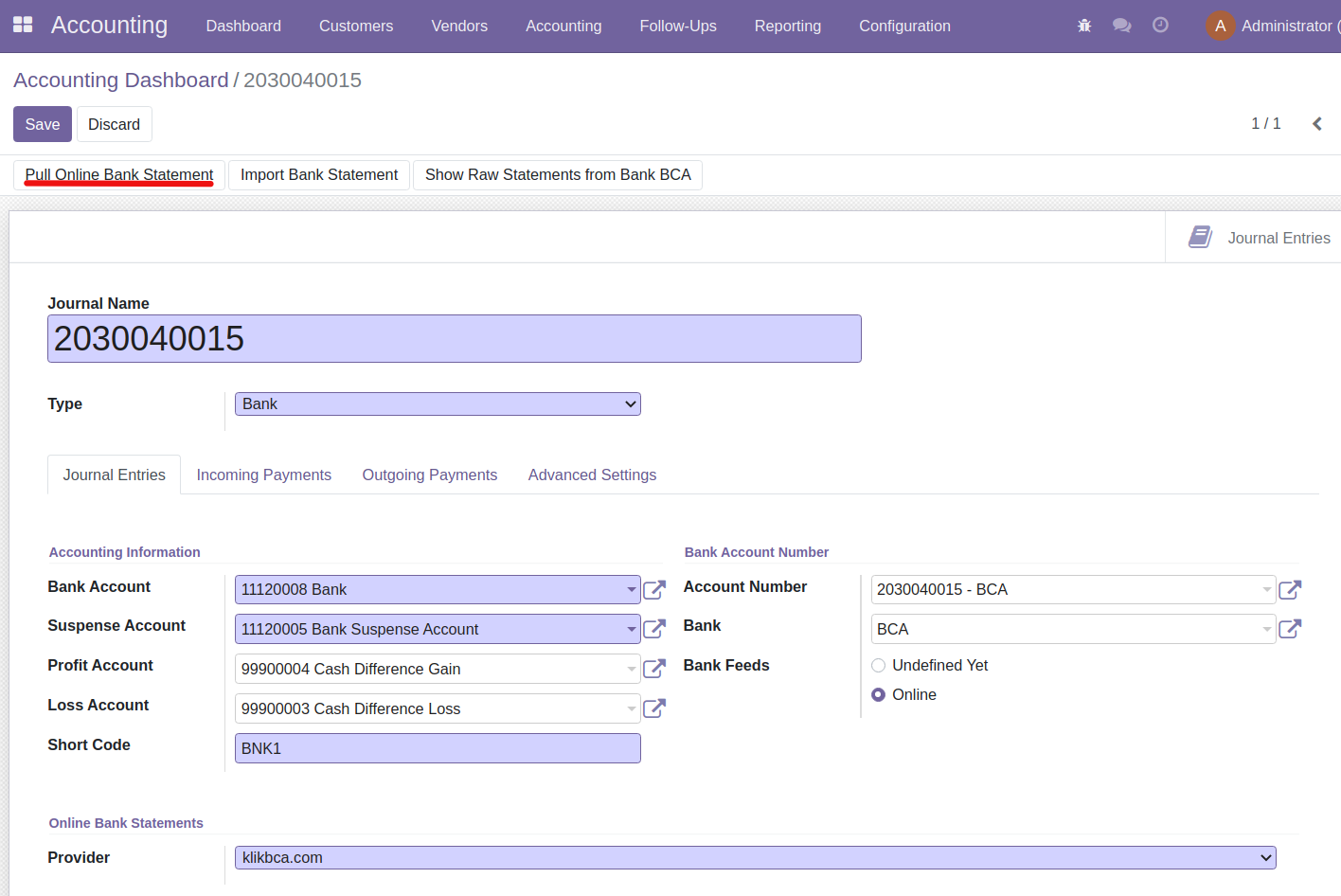The image size is (1341, 896).
Task: Open the Reporting menu
Action: [788, 26]
